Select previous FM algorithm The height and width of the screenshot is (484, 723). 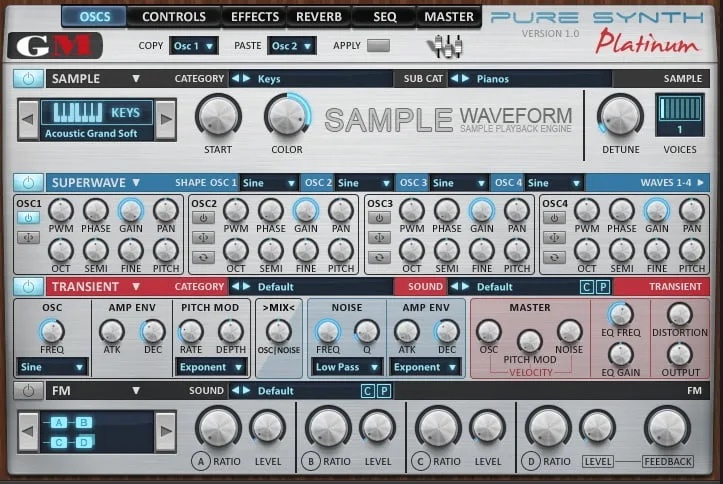28,431
